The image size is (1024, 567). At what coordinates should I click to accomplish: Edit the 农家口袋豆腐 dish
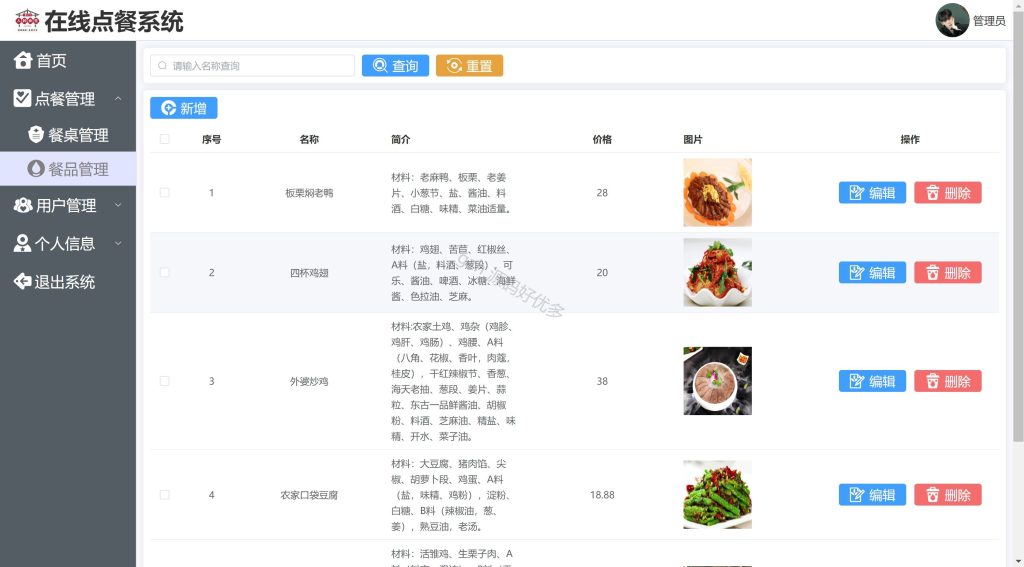(872, 494)
